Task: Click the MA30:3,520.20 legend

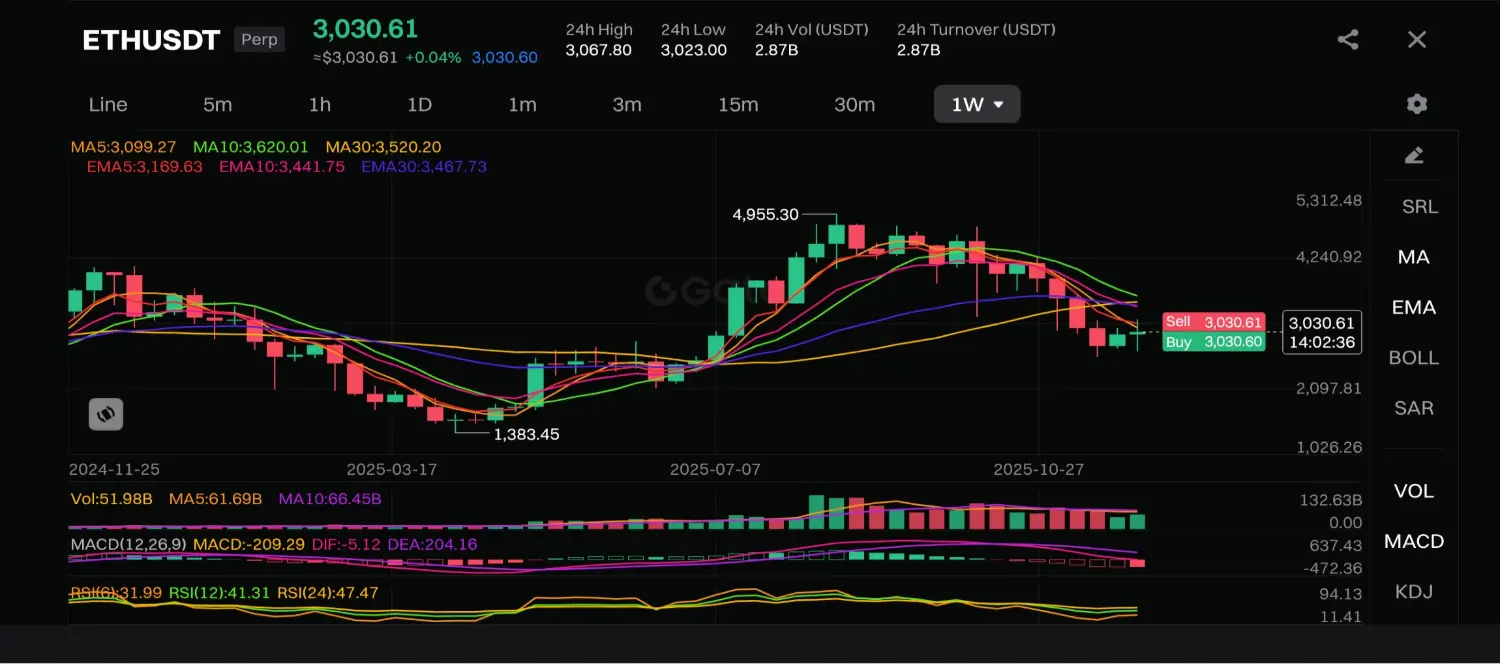Action: coord(383,147)
